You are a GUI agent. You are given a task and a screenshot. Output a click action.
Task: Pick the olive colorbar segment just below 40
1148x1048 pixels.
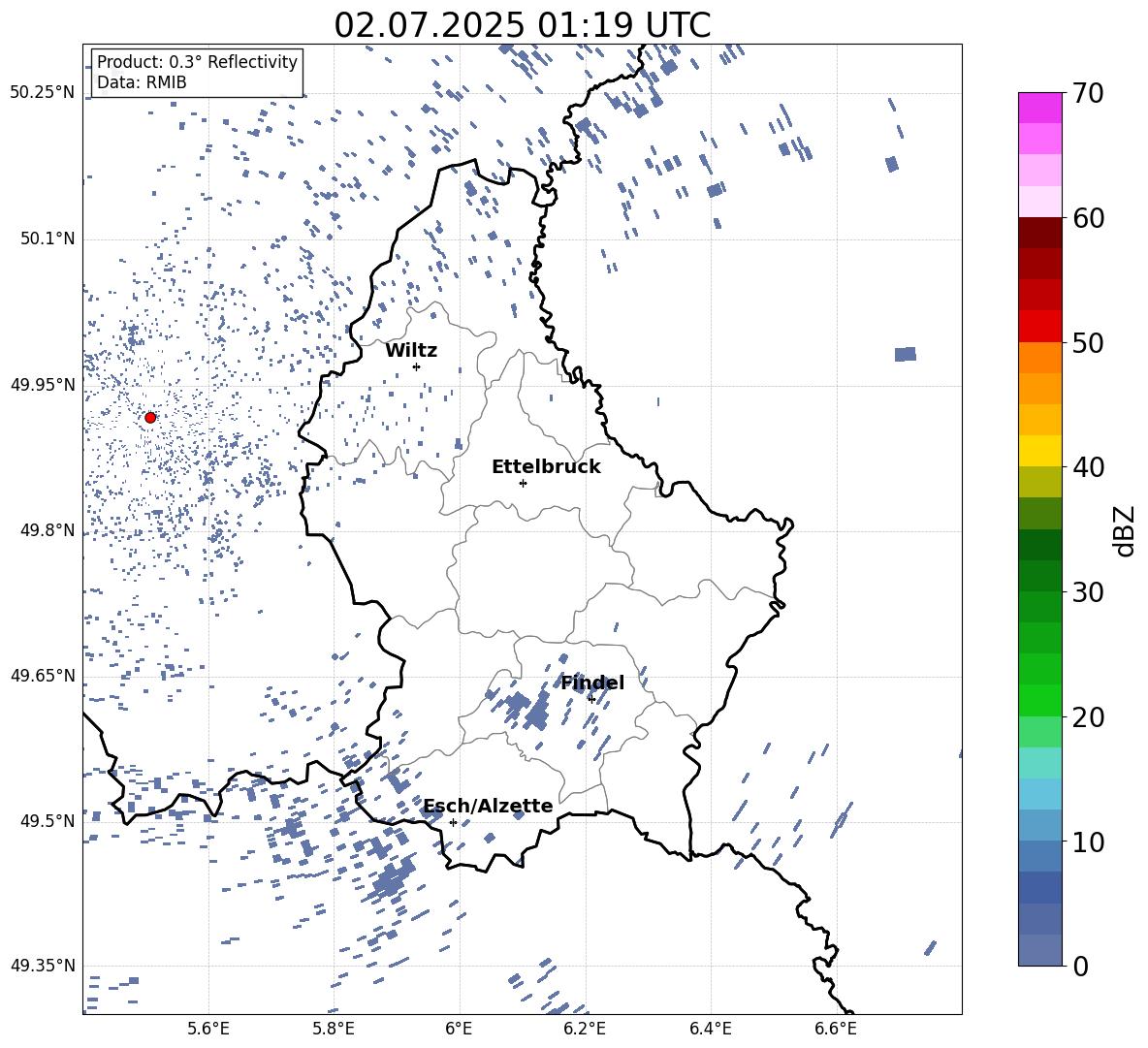click(1040, 482)
